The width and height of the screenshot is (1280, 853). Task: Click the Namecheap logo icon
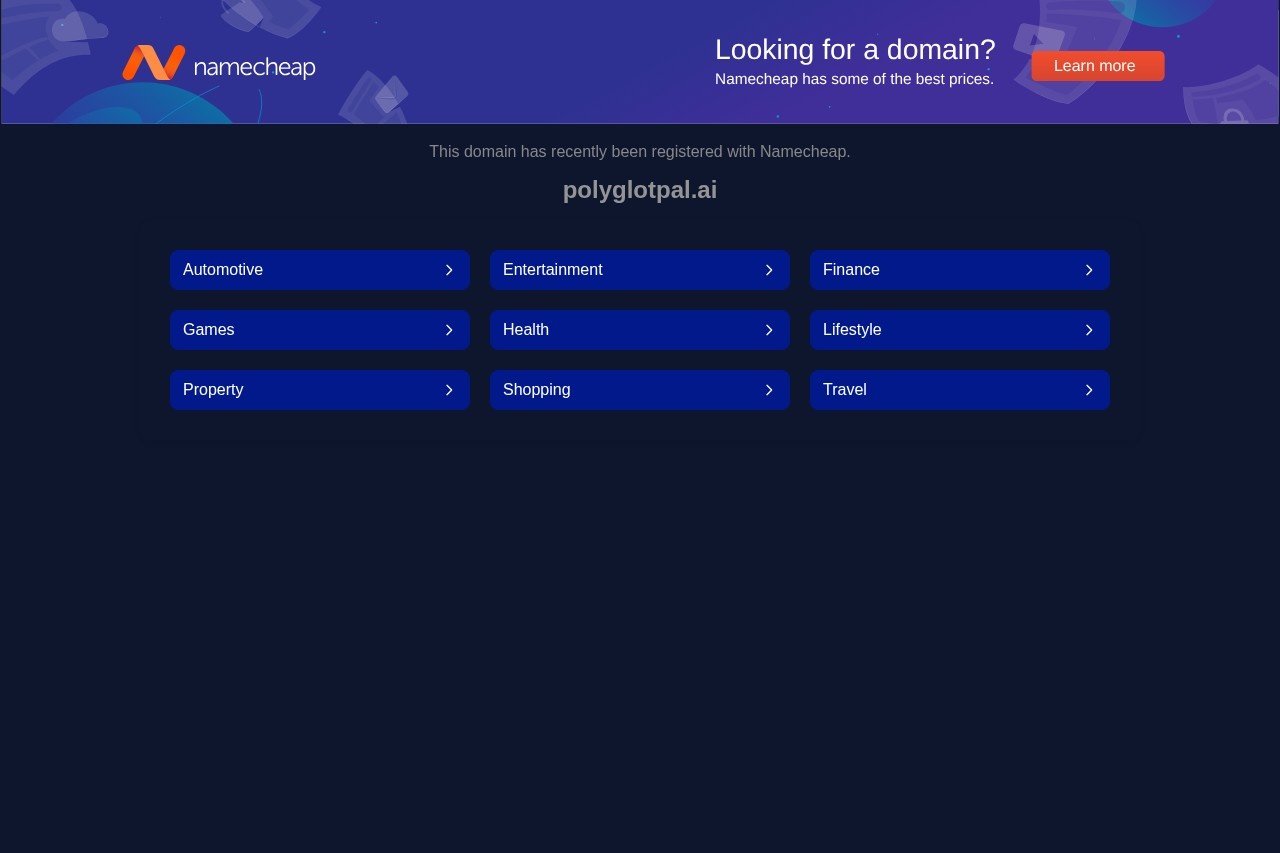153,63
